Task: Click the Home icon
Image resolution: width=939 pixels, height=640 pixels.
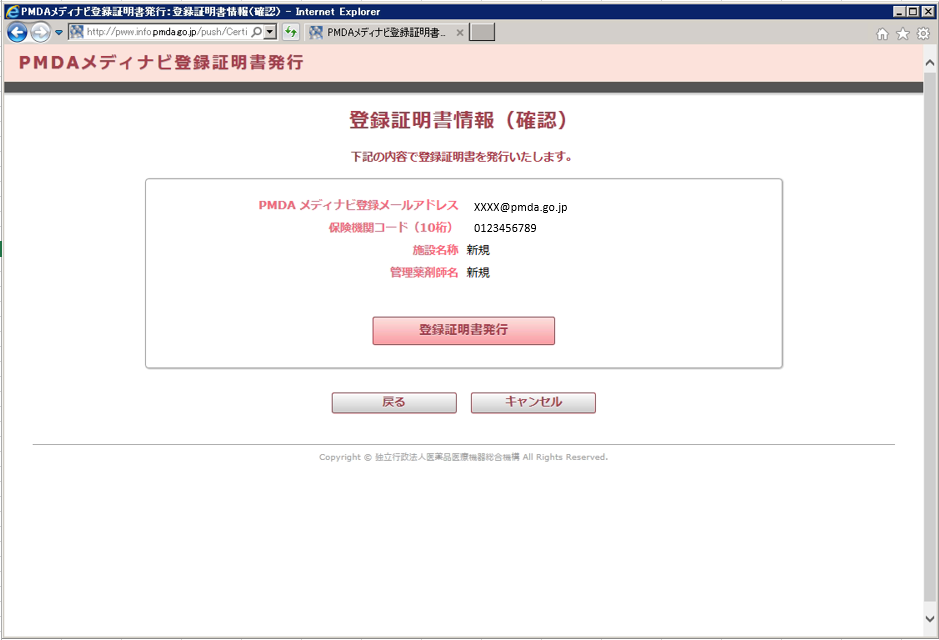Action: tap(882, 34)
